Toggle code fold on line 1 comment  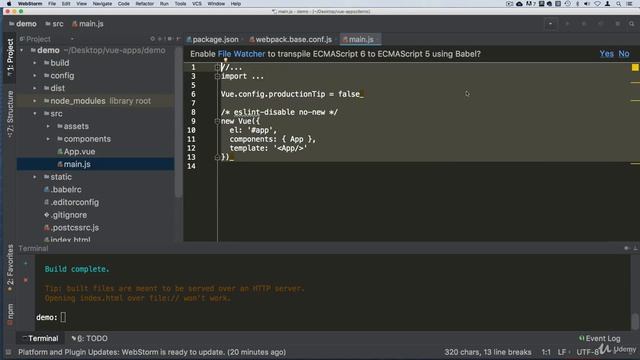coord(217,68)
